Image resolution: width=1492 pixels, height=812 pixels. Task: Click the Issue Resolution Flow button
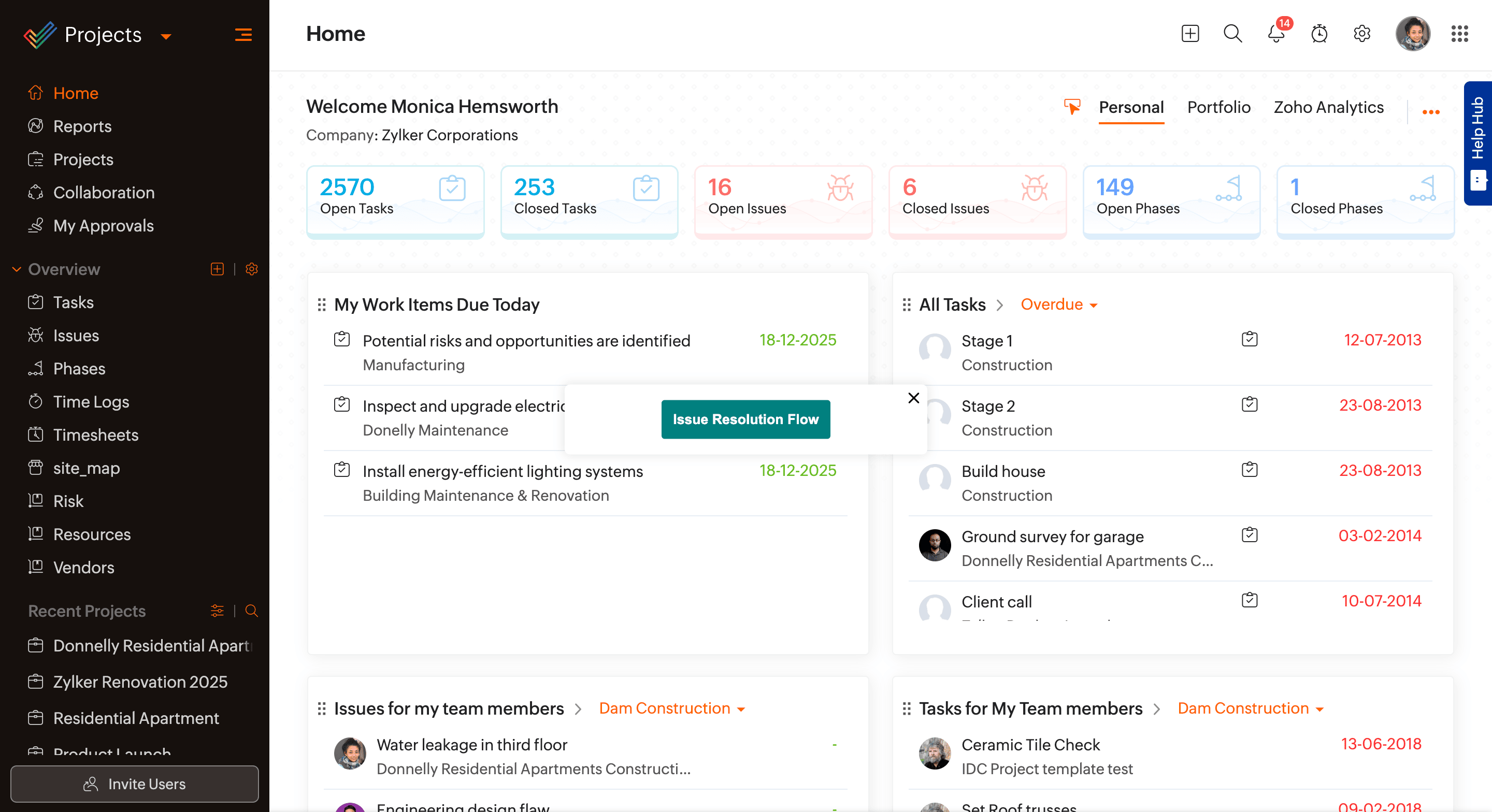[745, 419]
